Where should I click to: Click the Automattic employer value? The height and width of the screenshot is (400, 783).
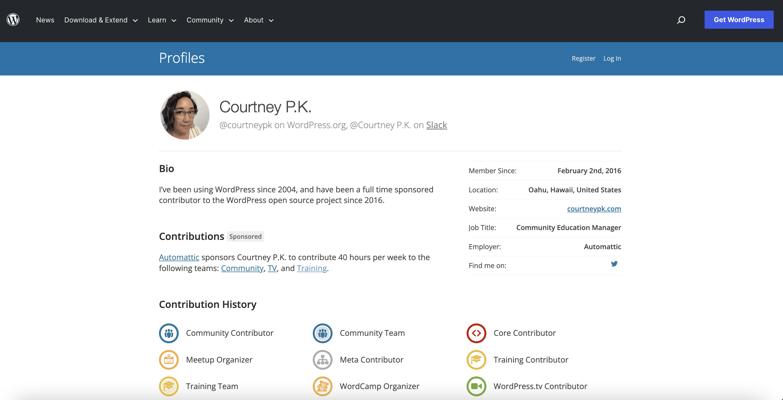(603, 247)
